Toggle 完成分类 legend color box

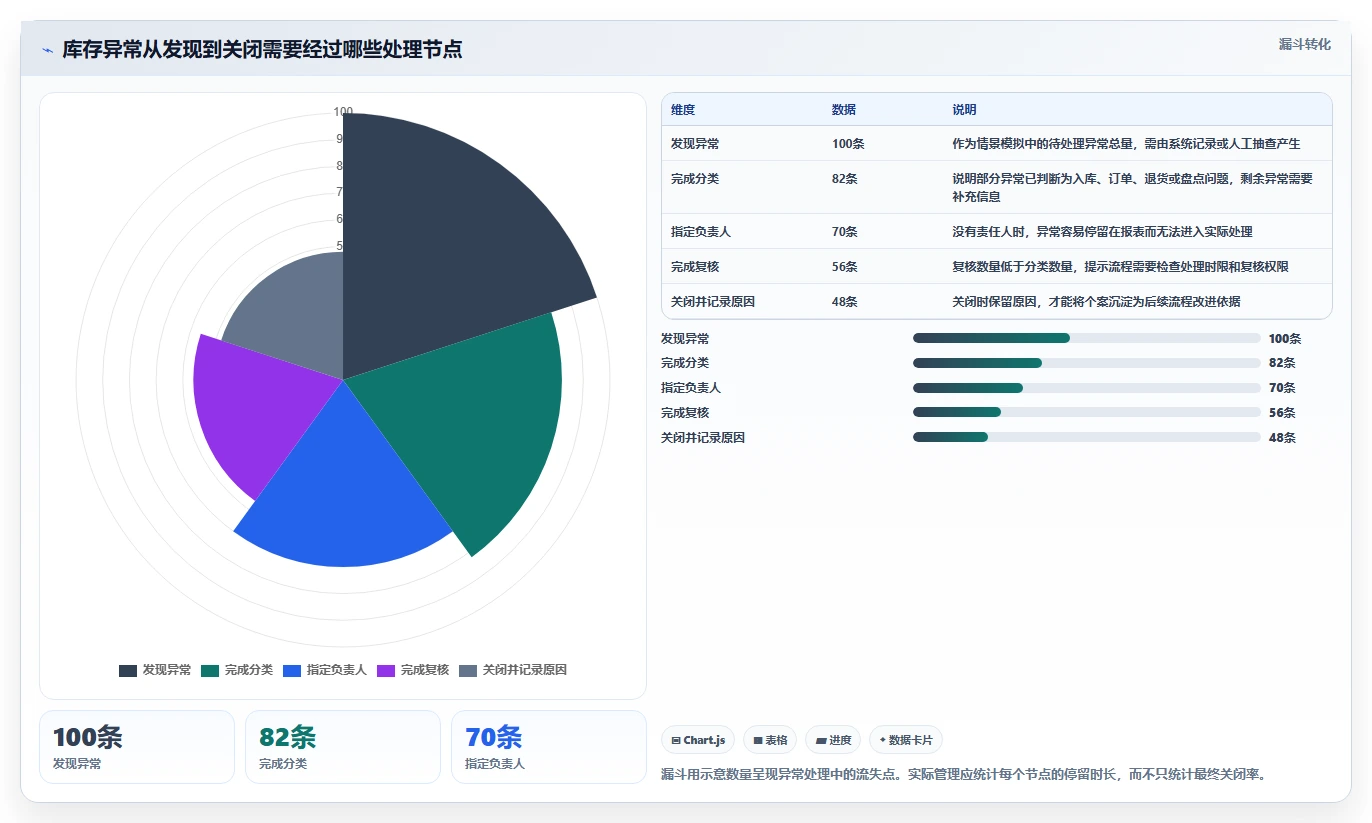point(210,671)
